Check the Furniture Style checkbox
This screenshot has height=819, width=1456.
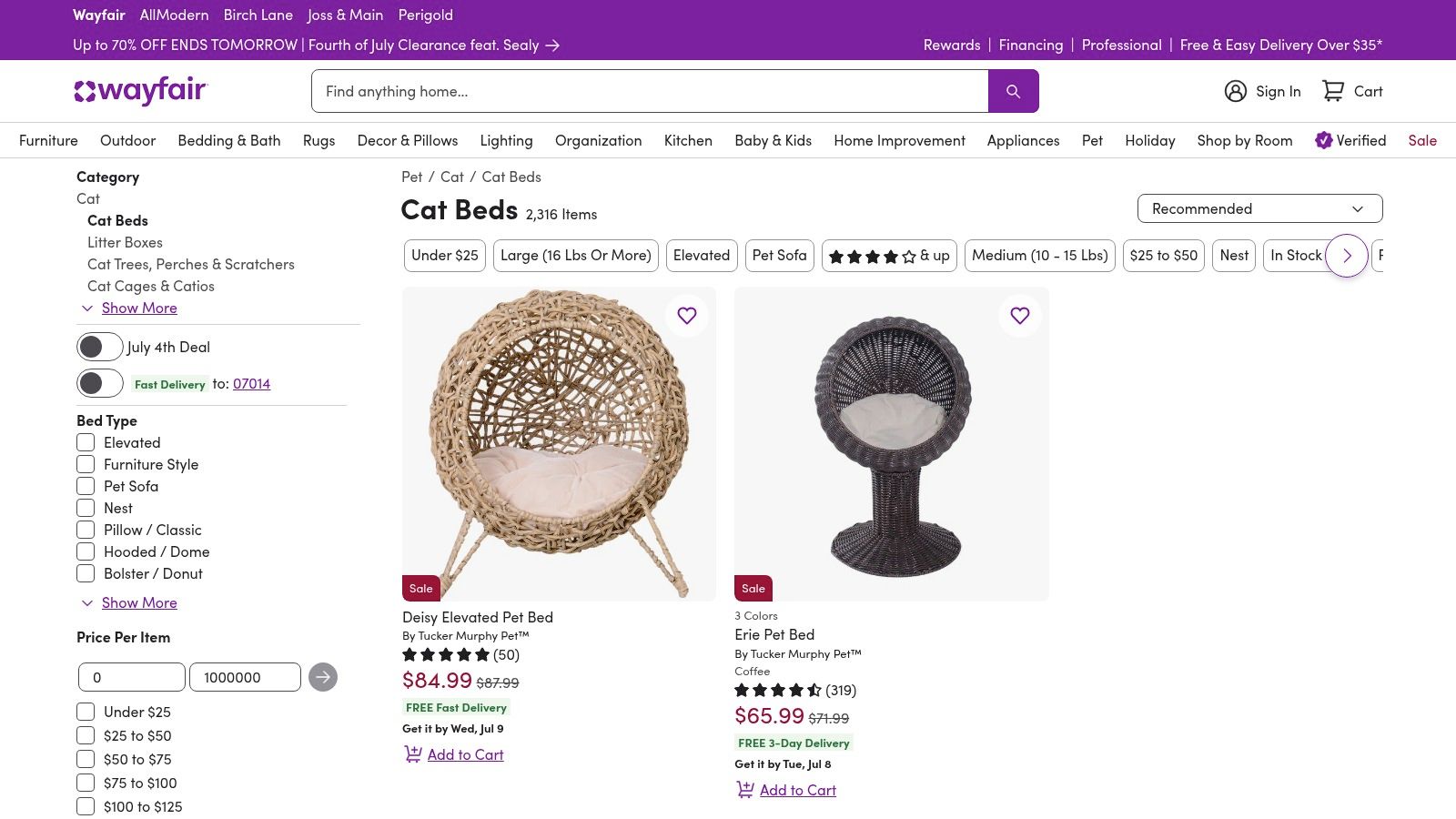(x=86, y=464)
